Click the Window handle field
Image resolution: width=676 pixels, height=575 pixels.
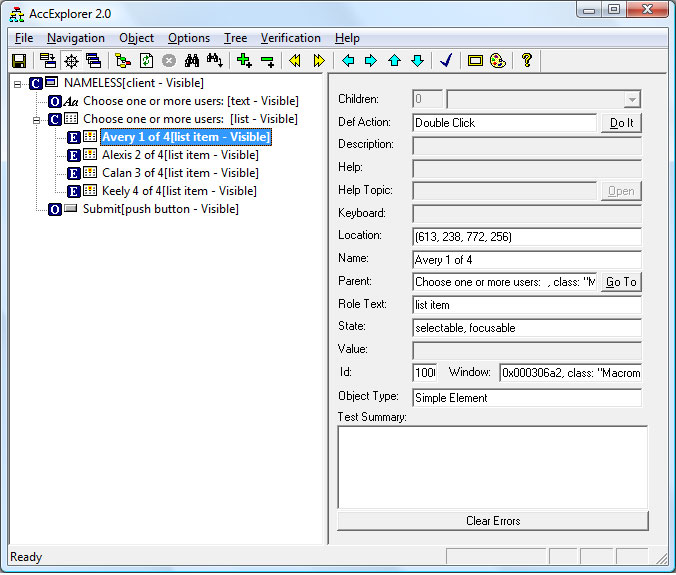click(570, 372)
